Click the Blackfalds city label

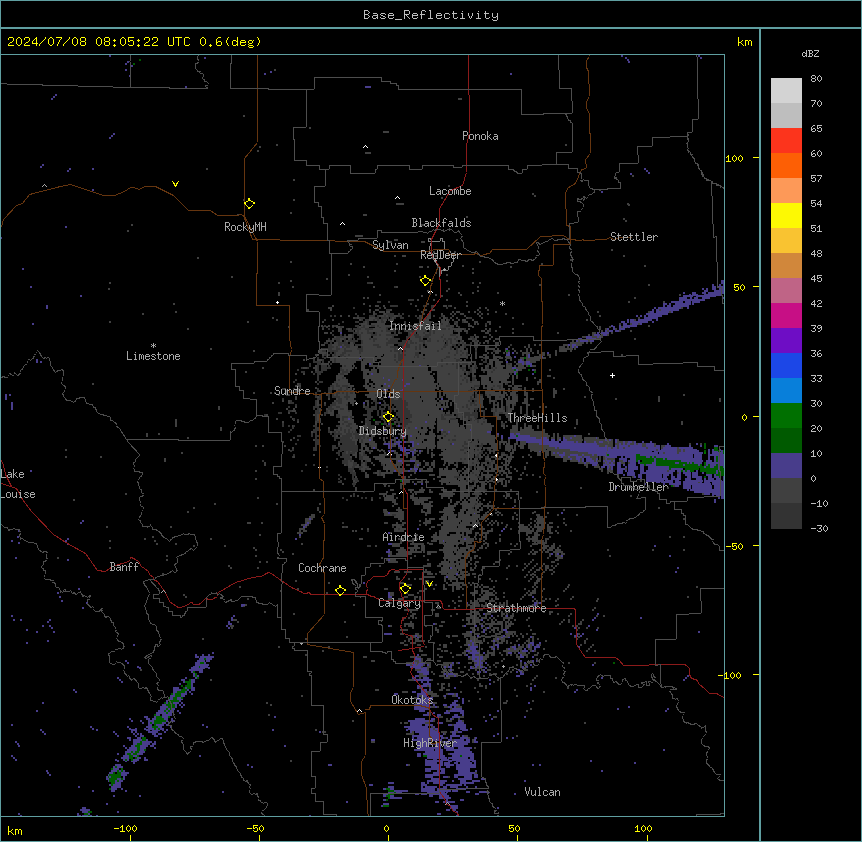click(441, 223)
